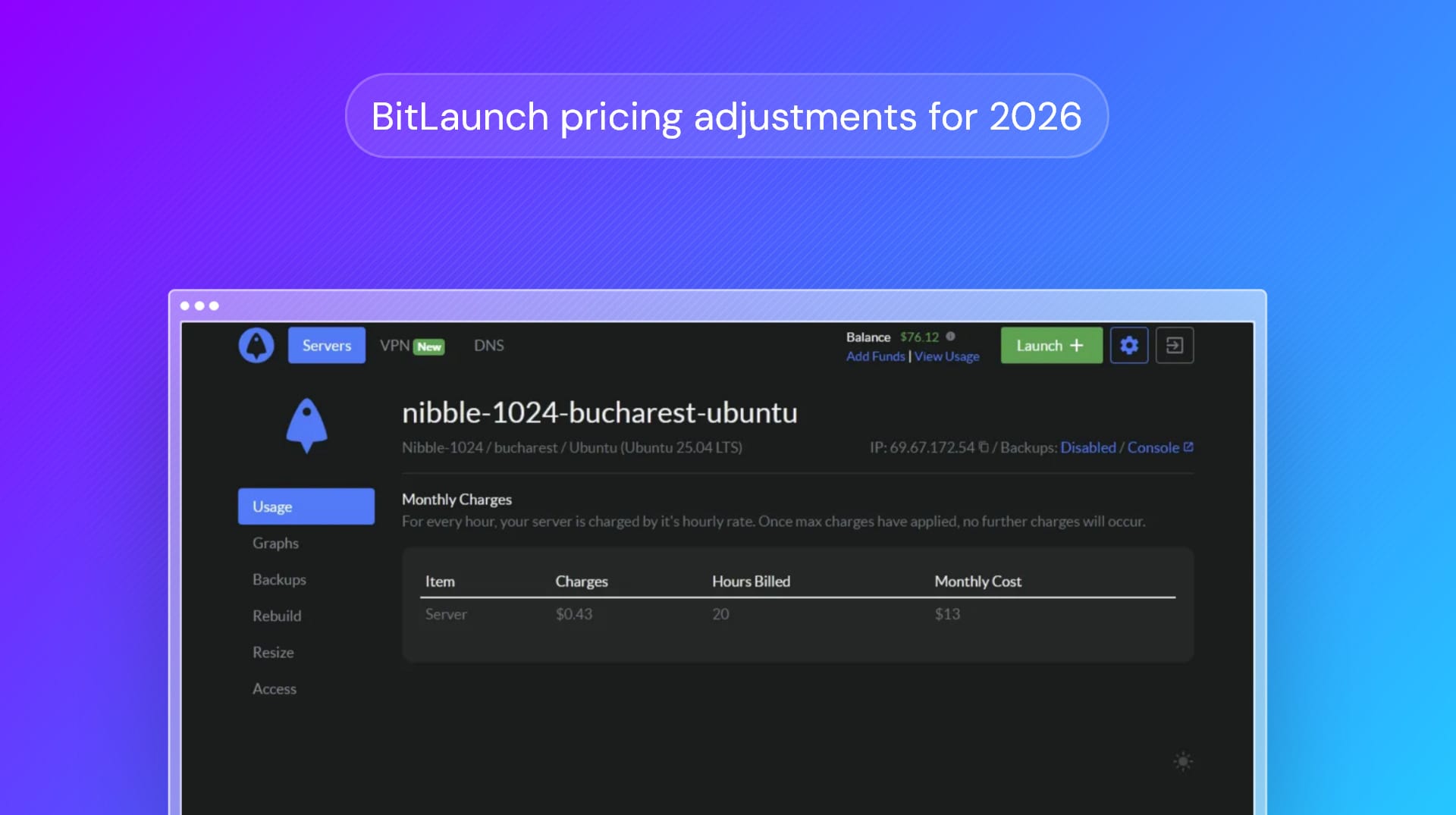Click the Monthly Charges heading
The height and width of the screenshot is (815, 1456).
click(457, 500)
